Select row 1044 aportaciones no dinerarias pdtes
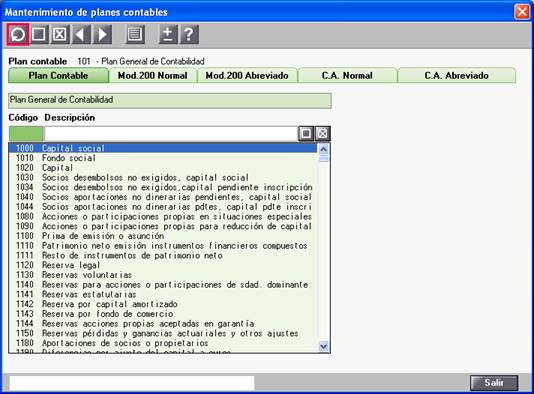This screenshot has height=394, width=534. pos(163,207)
